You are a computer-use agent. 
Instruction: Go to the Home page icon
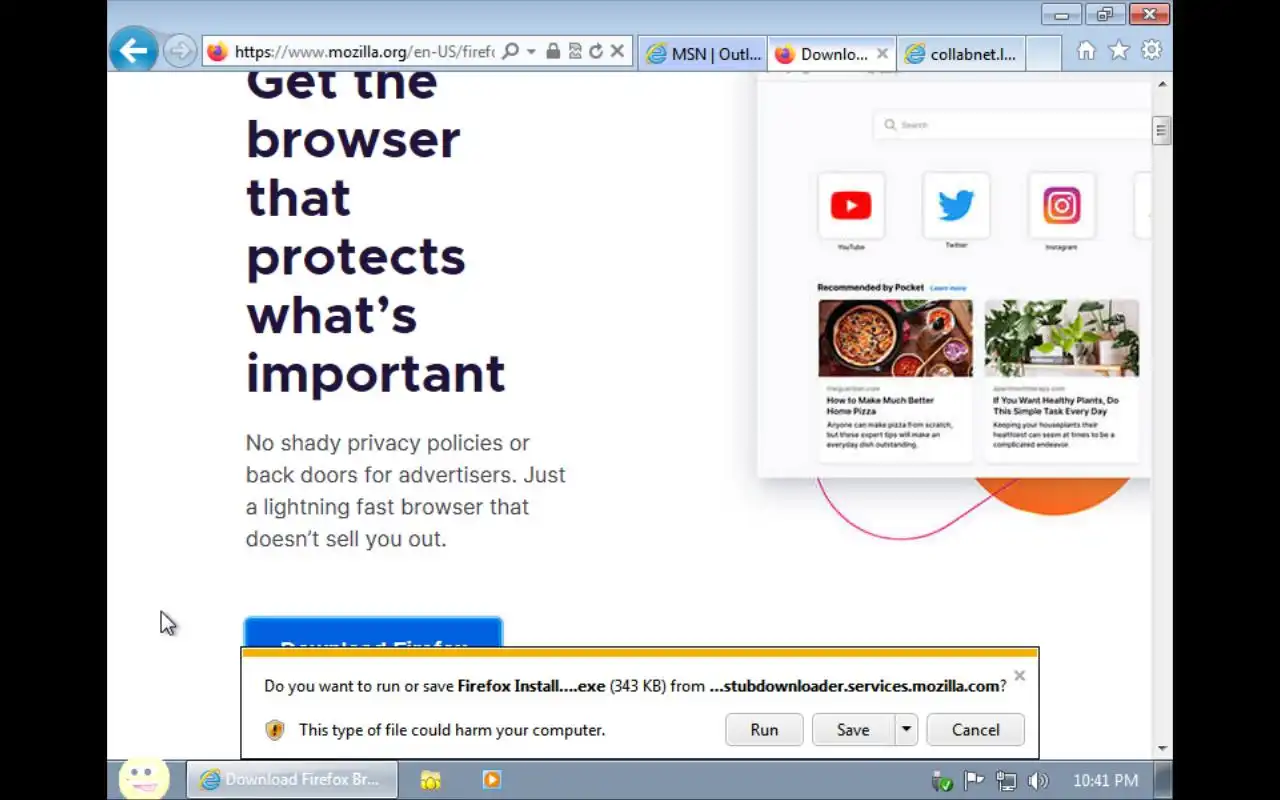(1086, 51)
